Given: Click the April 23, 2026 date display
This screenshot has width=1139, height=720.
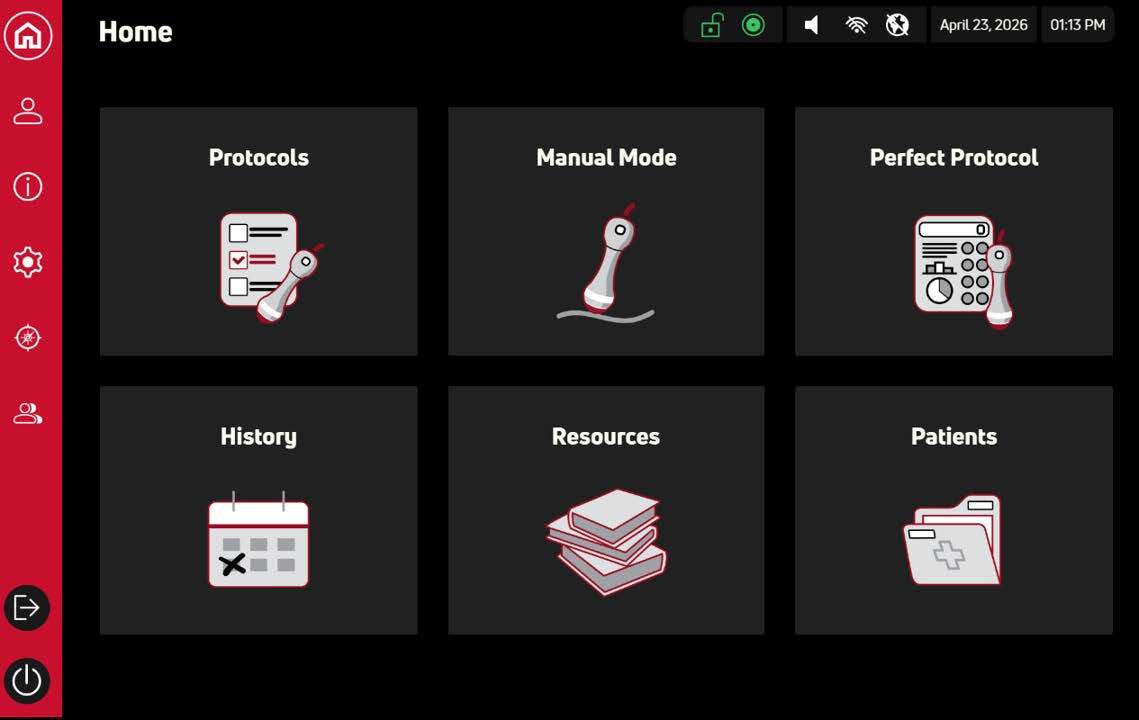Looking at the screenshot, I should 984,25.
